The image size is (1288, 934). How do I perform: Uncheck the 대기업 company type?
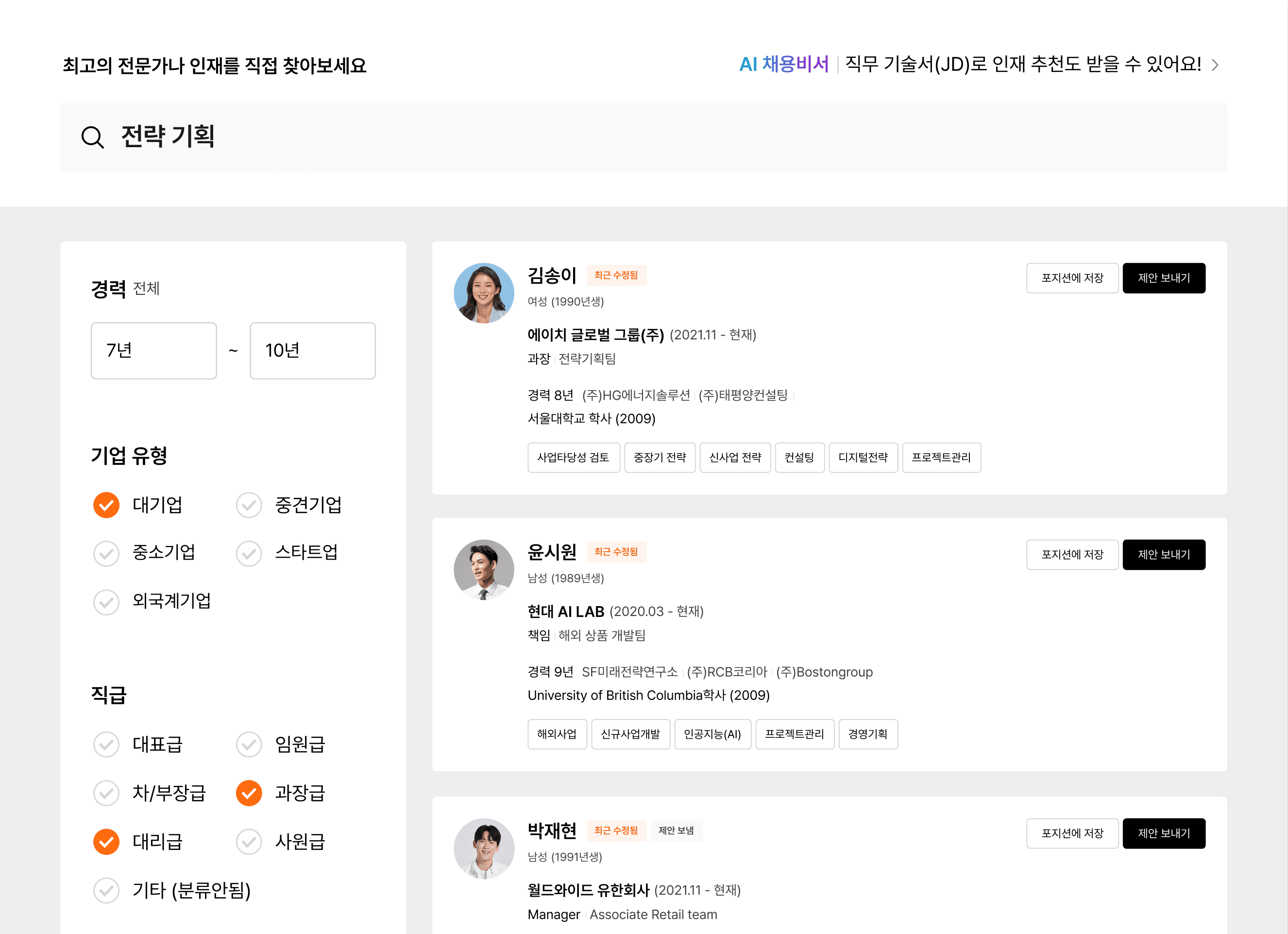coord(106,505)
